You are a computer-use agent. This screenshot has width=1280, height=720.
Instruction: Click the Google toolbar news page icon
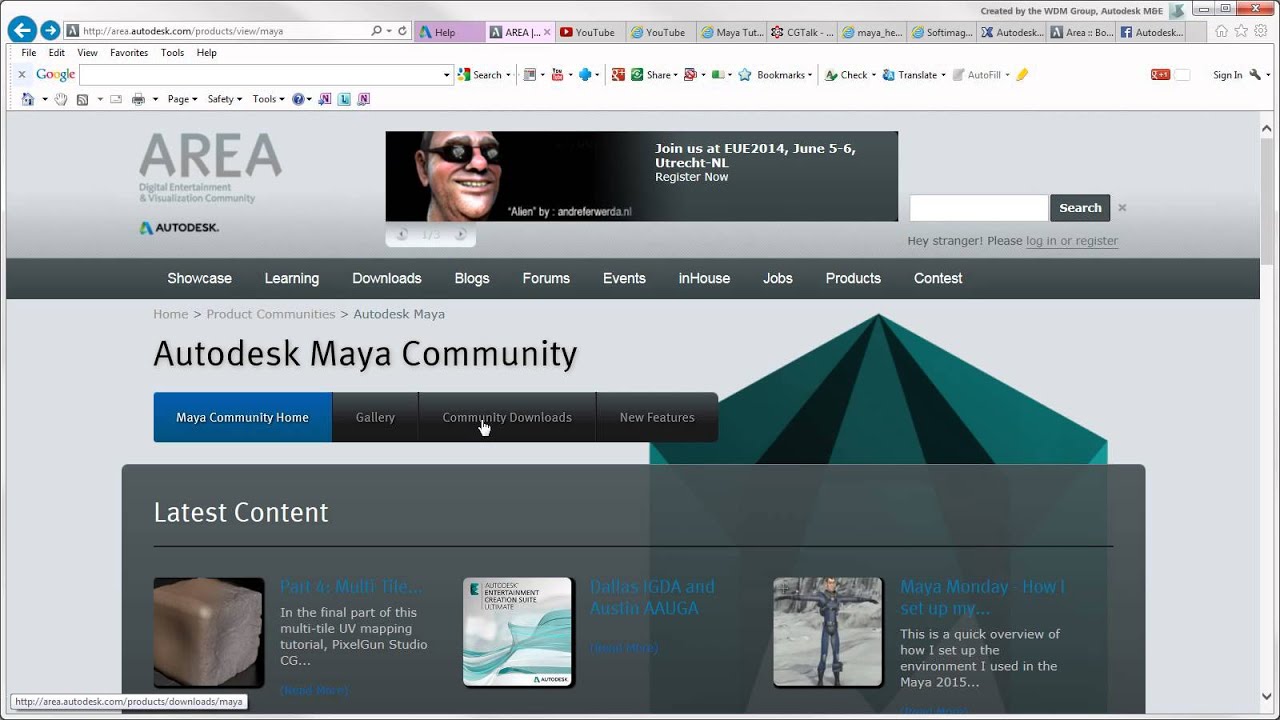(530, 75)
